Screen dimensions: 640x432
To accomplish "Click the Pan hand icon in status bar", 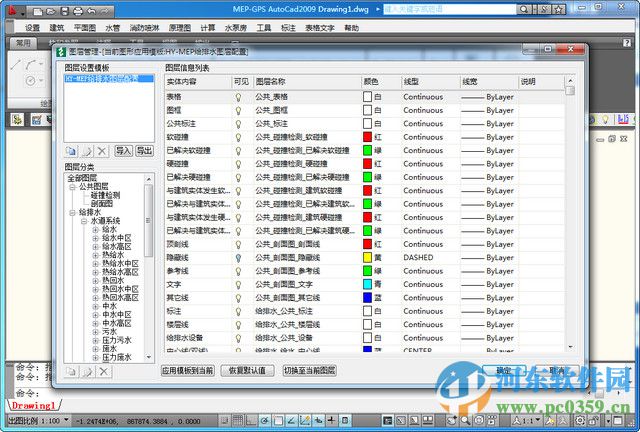I will point(452,420).
